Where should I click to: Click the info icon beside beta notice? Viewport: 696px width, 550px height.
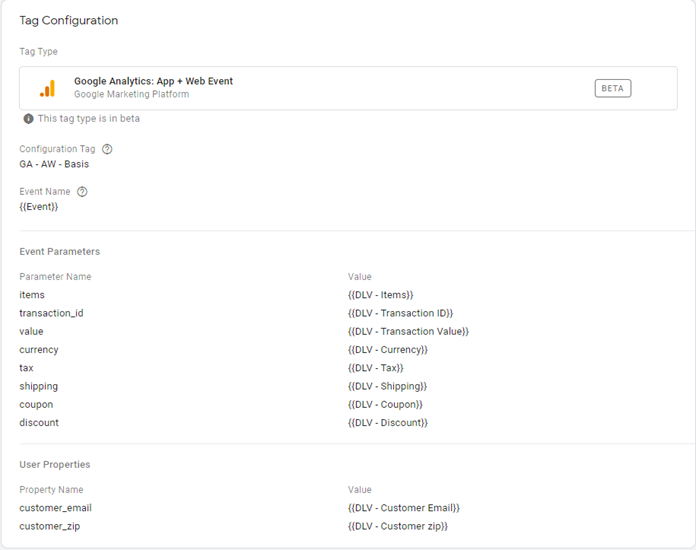click(28, 119)
